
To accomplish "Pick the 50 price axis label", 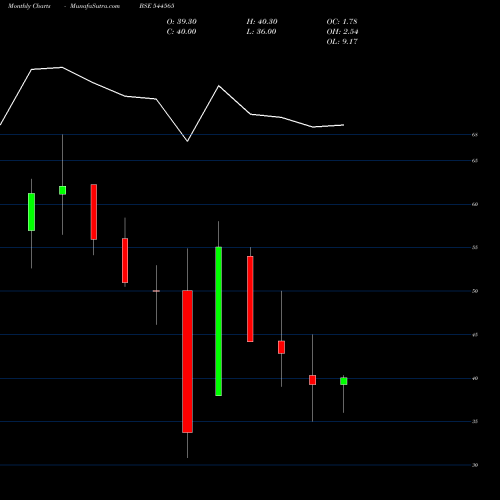I will click(475, 291).
